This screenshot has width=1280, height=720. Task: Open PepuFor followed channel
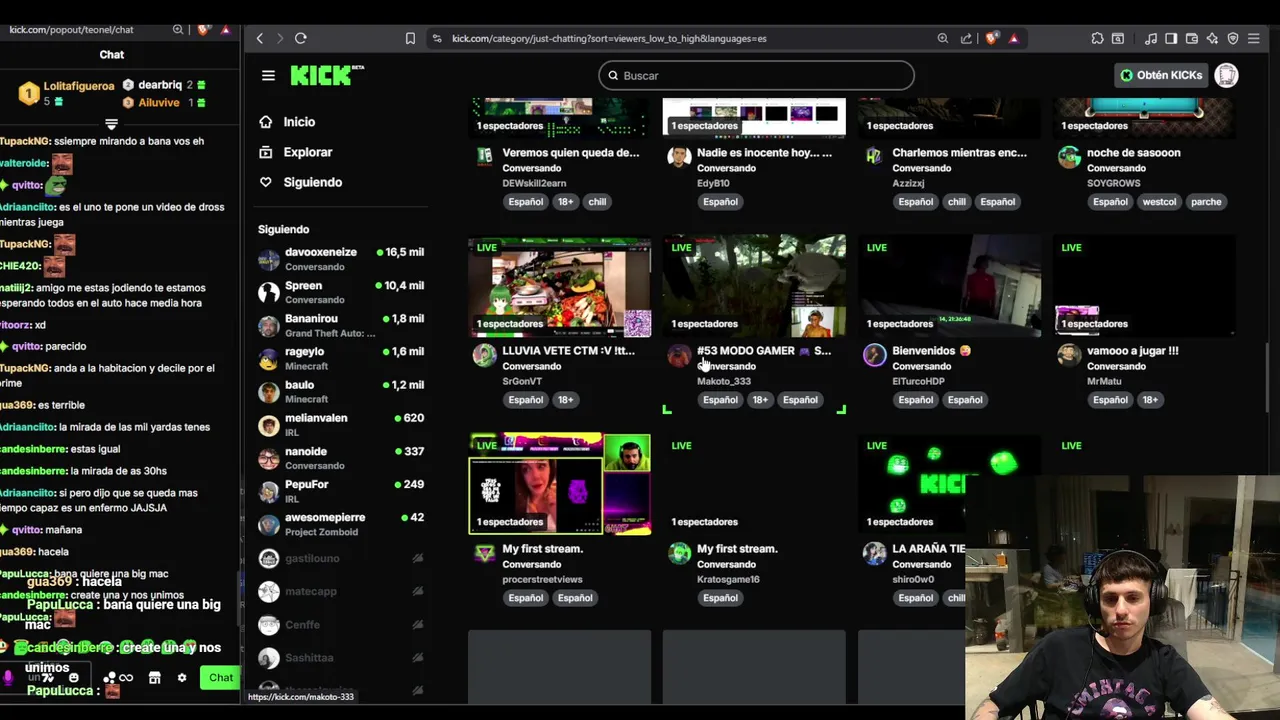[341, 491]
